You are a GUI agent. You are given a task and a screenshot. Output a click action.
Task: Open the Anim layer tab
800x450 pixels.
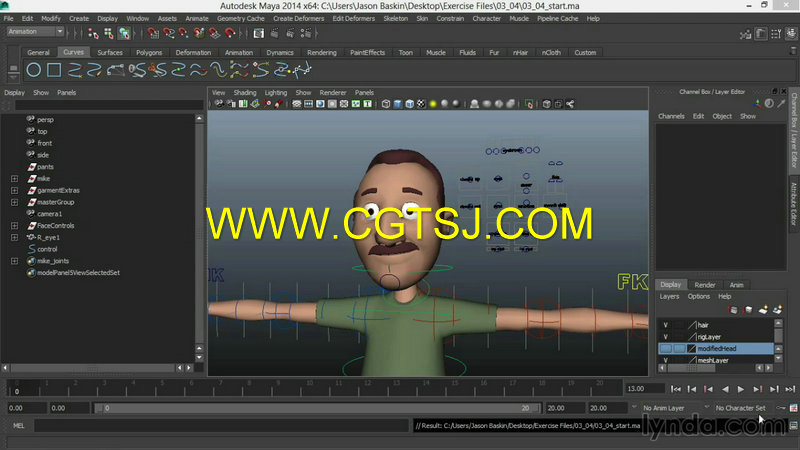pyautogui.click(x=736, y=285)
